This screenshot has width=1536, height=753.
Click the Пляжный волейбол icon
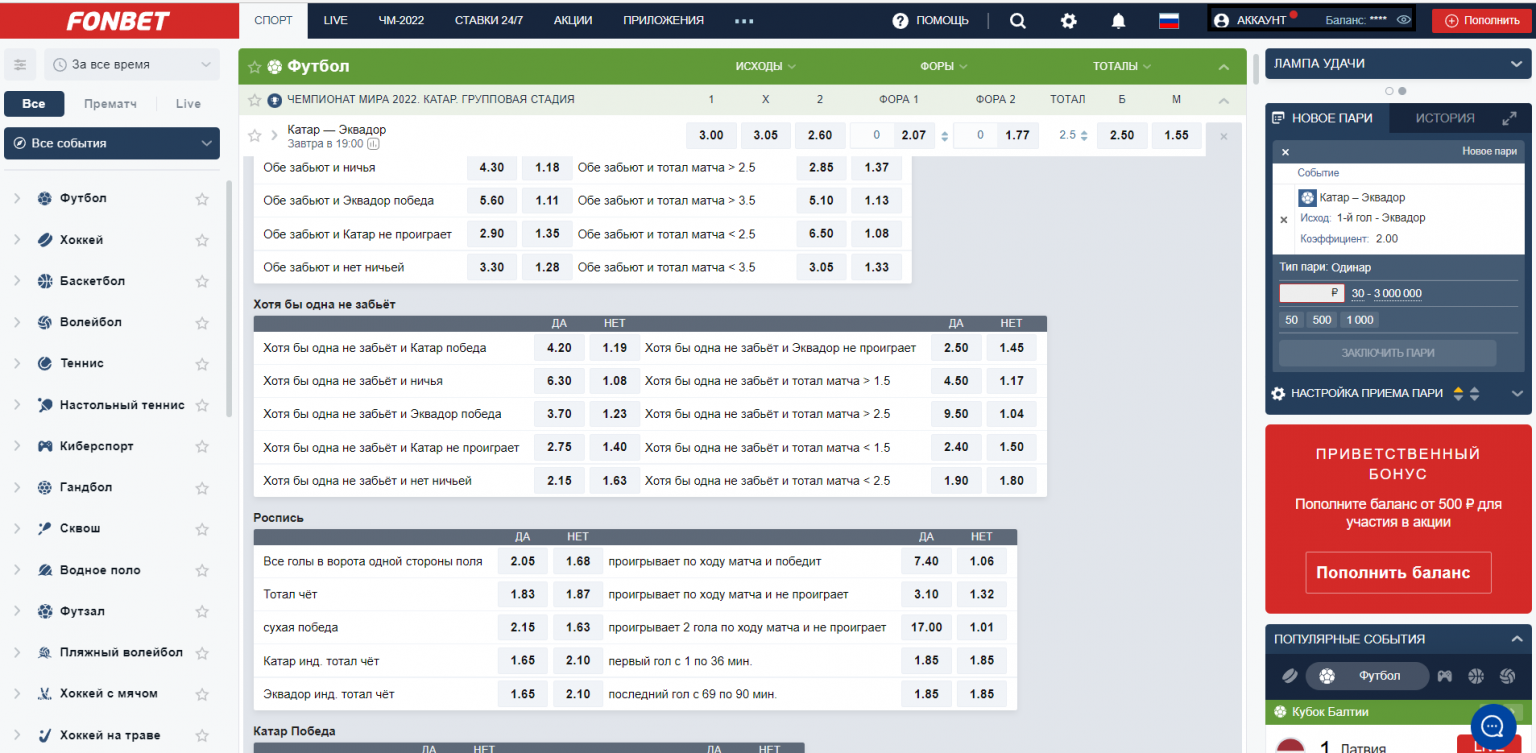coord(44,652)
